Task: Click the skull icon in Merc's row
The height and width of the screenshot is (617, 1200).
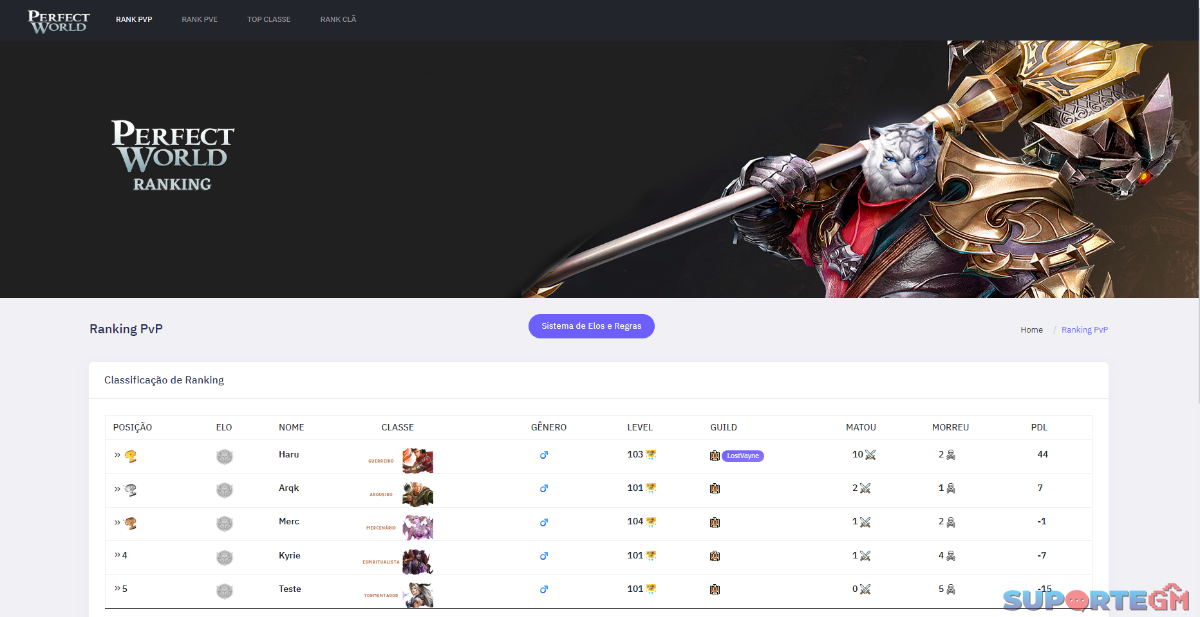Action: pos(951,522)
